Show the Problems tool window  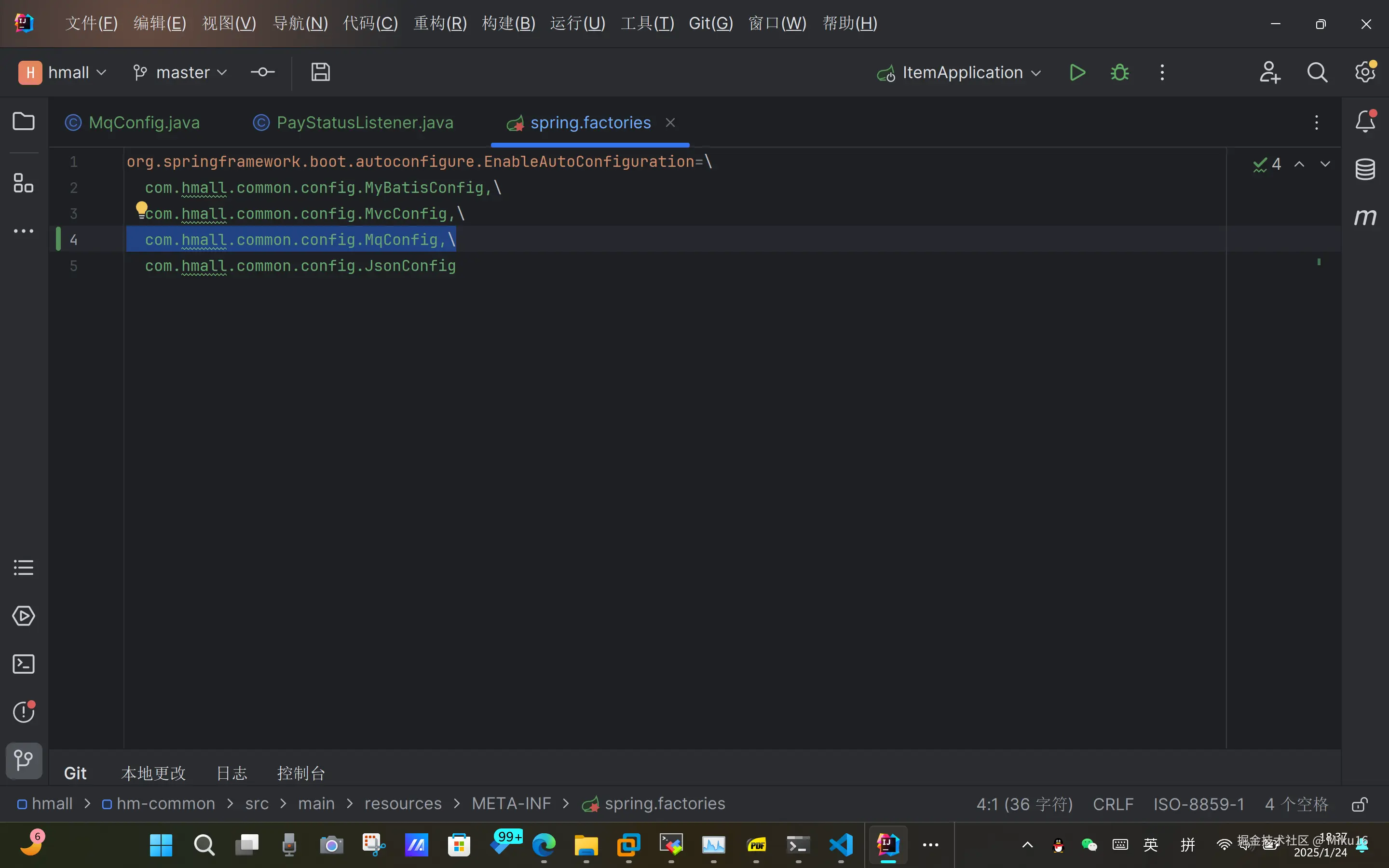24,712
